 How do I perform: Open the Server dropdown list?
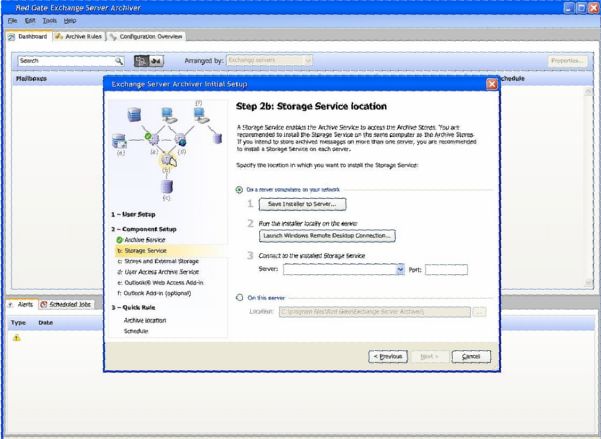[x=400, y=270]
